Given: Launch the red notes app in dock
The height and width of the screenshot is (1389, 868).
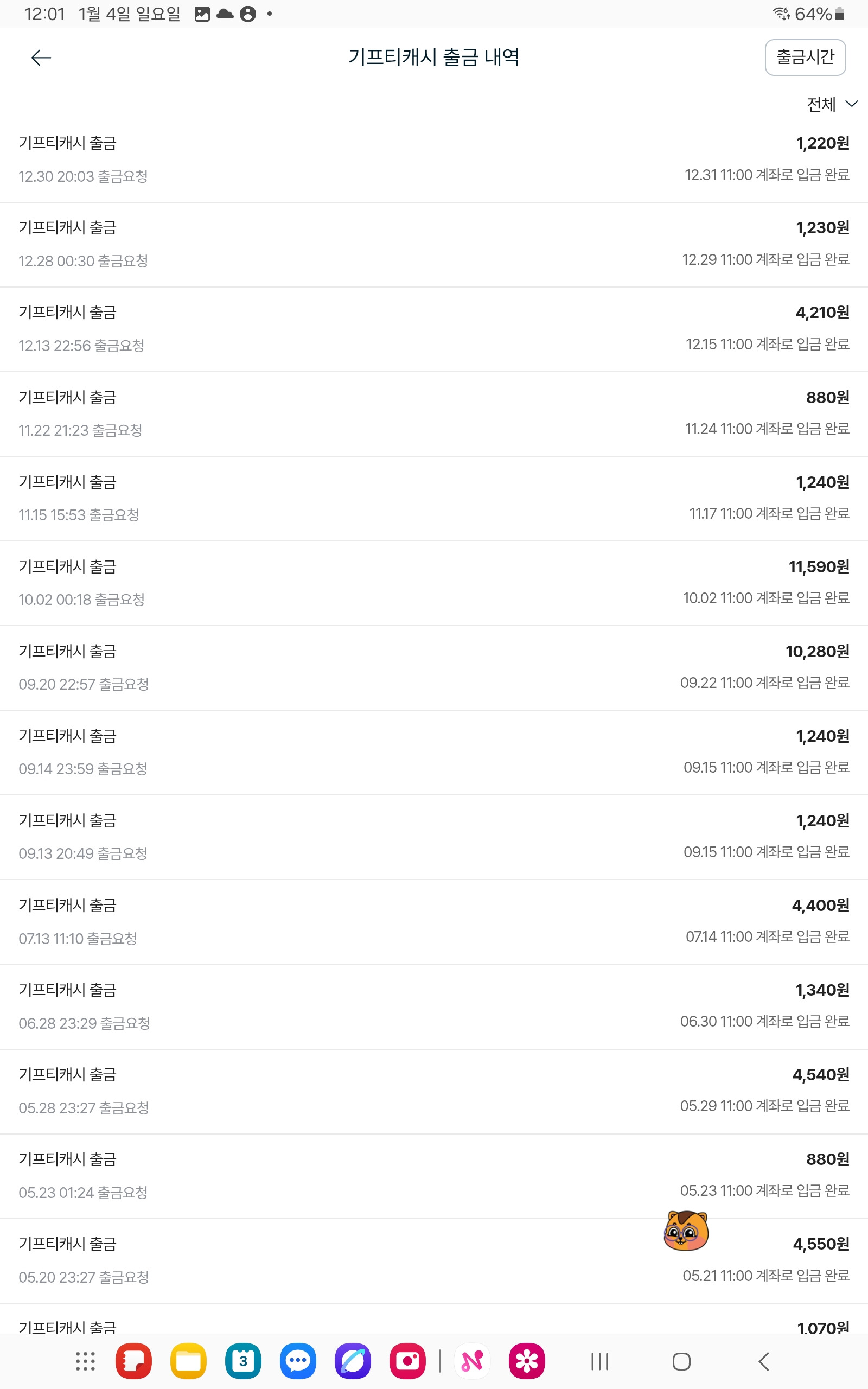Looking at the screenshot, I should (x=134, y=1360).
